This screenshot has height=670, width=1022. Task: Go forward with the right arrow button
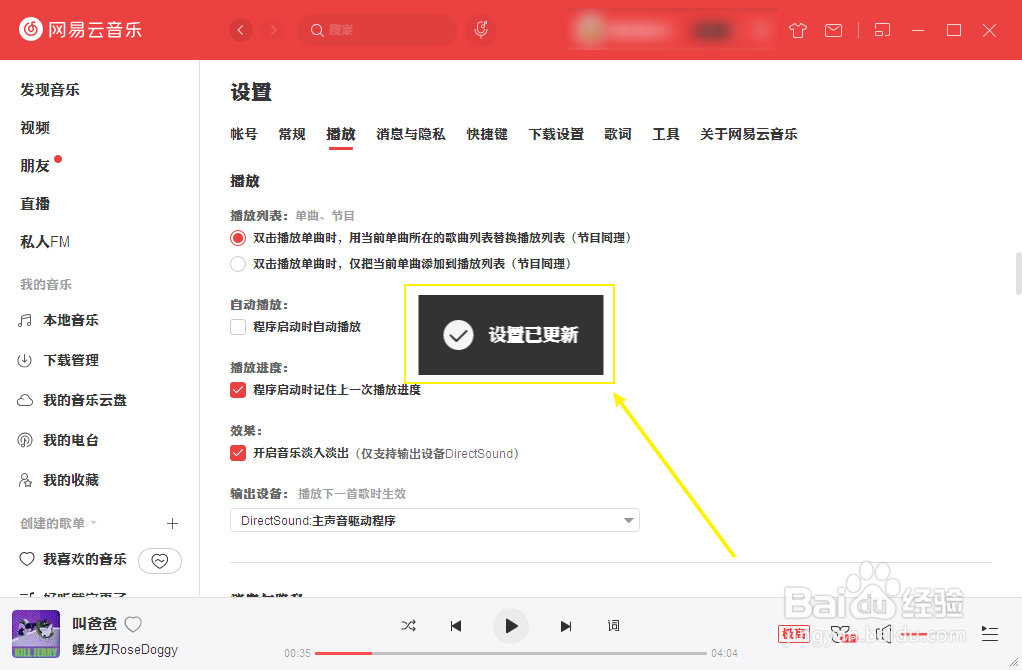(x=273, y=30)
